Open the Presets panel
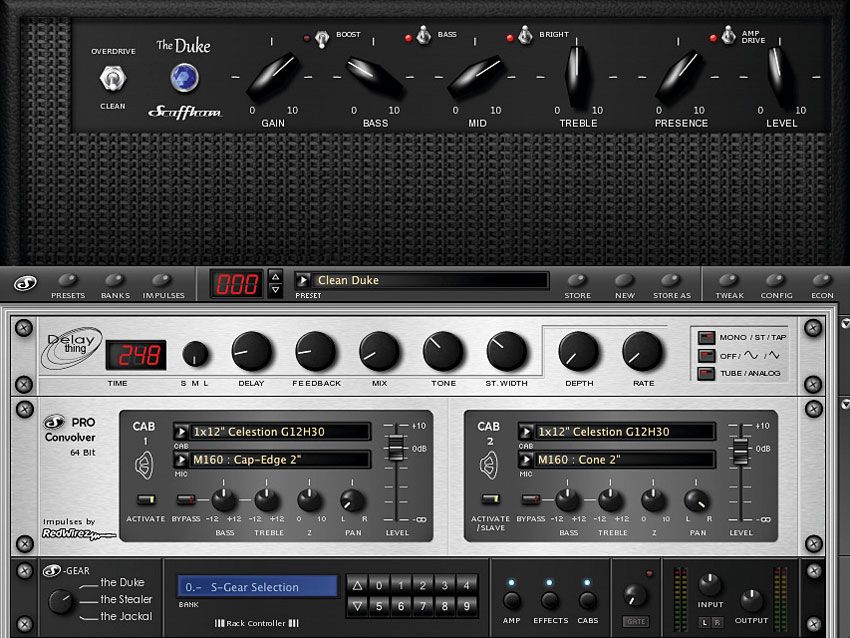850x638 pixels. tap(68, 286)
